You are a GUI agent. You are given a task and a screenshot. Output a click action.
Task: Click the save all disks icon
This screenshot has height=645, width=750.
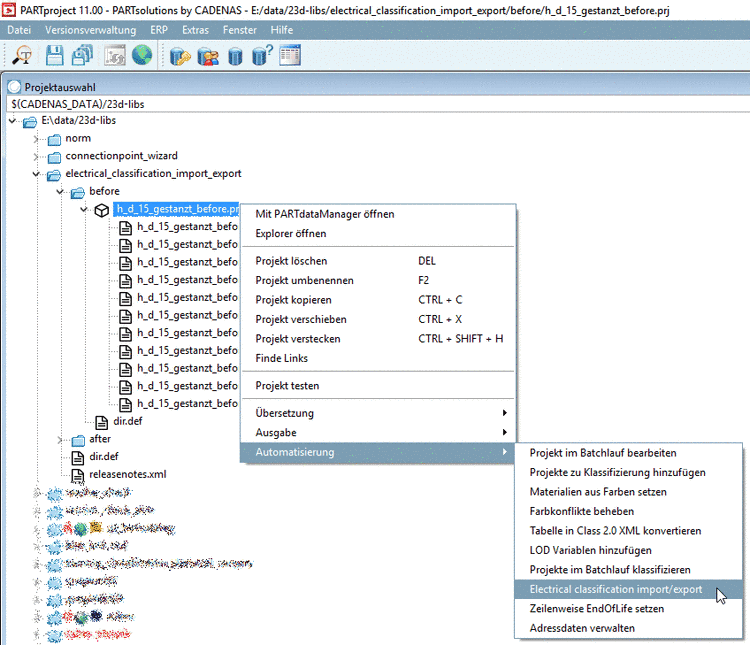coord(82,56)
